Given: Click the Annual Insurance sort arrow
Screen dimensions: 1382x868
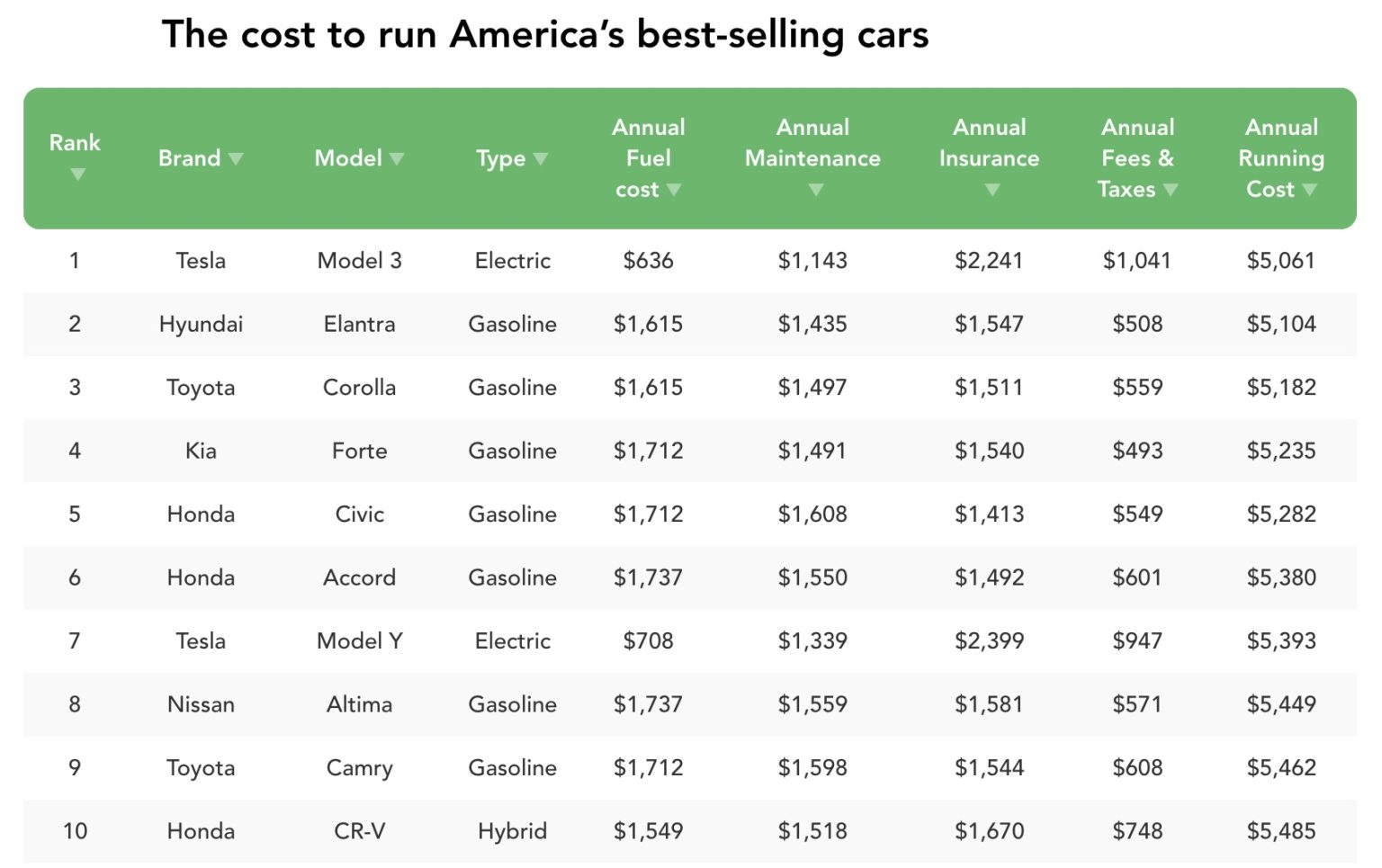Looking at the screenshot, I should pos(992,190).
